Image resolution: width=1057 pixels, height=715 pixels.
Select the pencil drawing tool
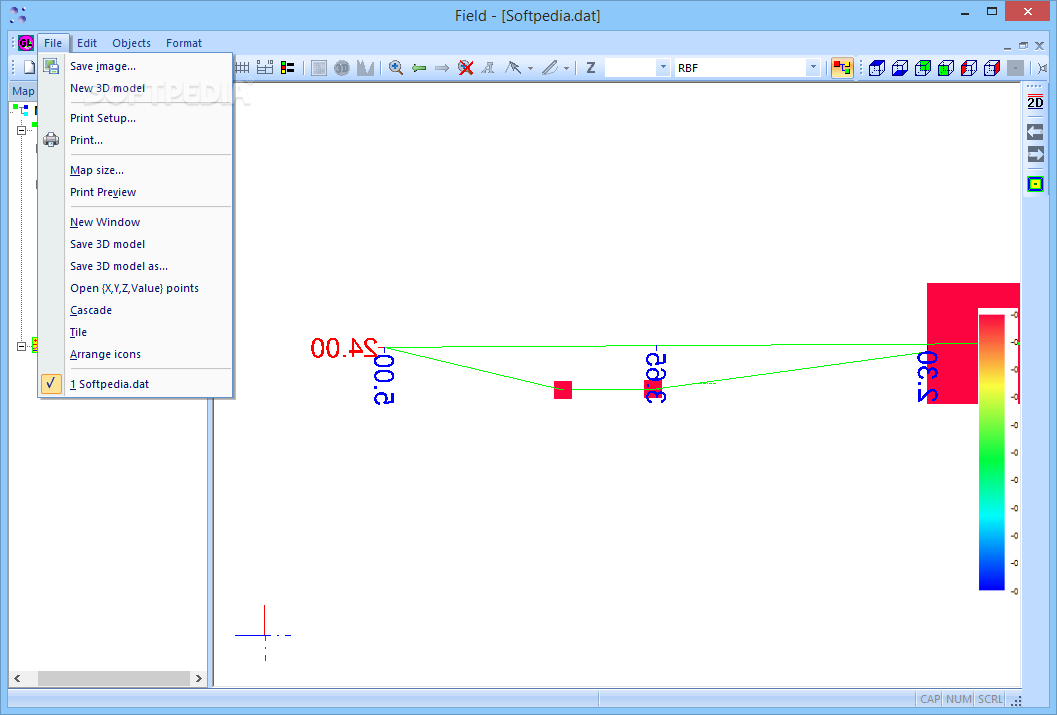click(x=550, y=67)
